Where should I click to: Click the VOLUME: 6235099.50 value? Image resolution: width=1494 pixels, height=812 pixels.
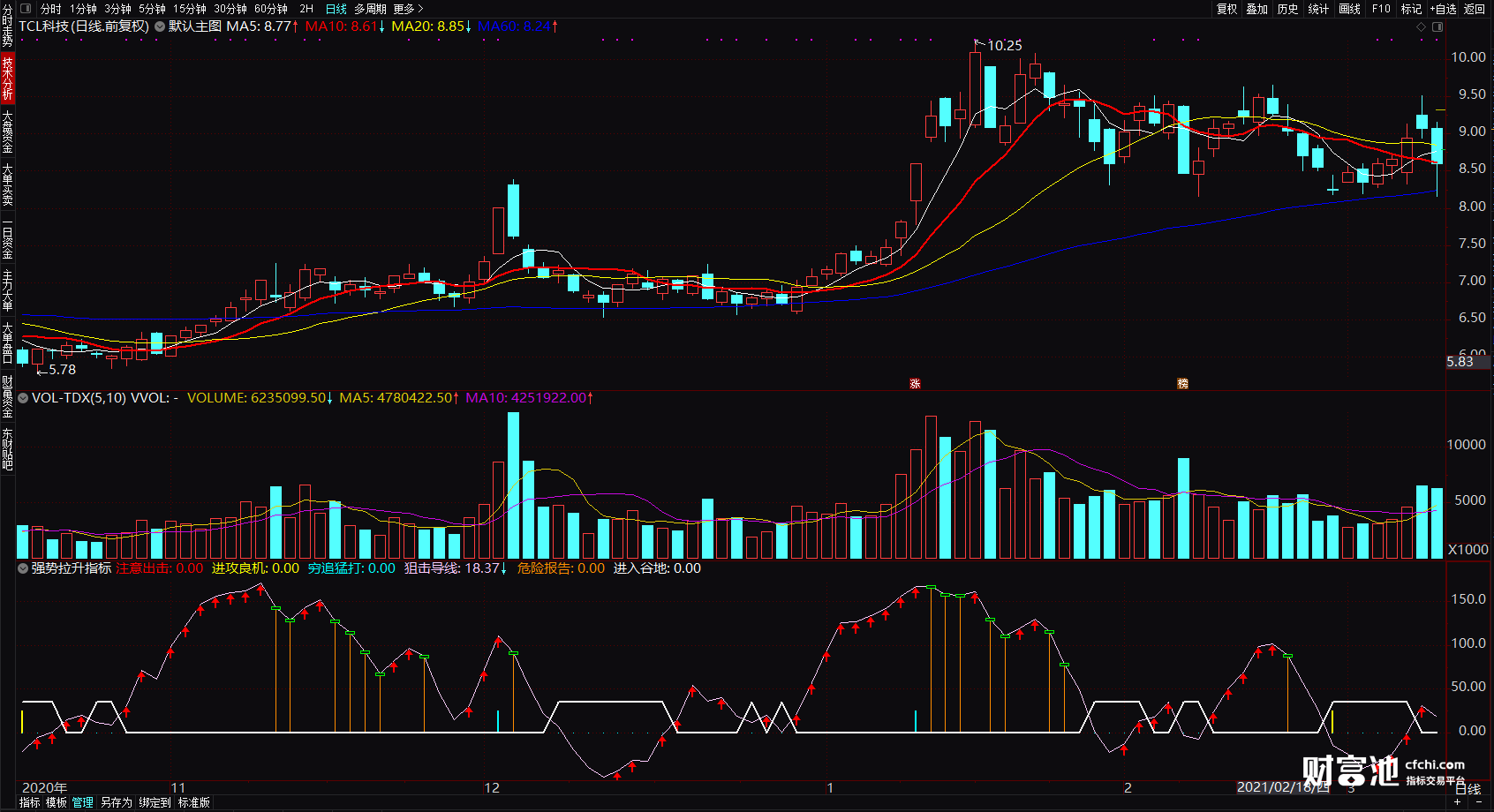click(x=260, y=398)
